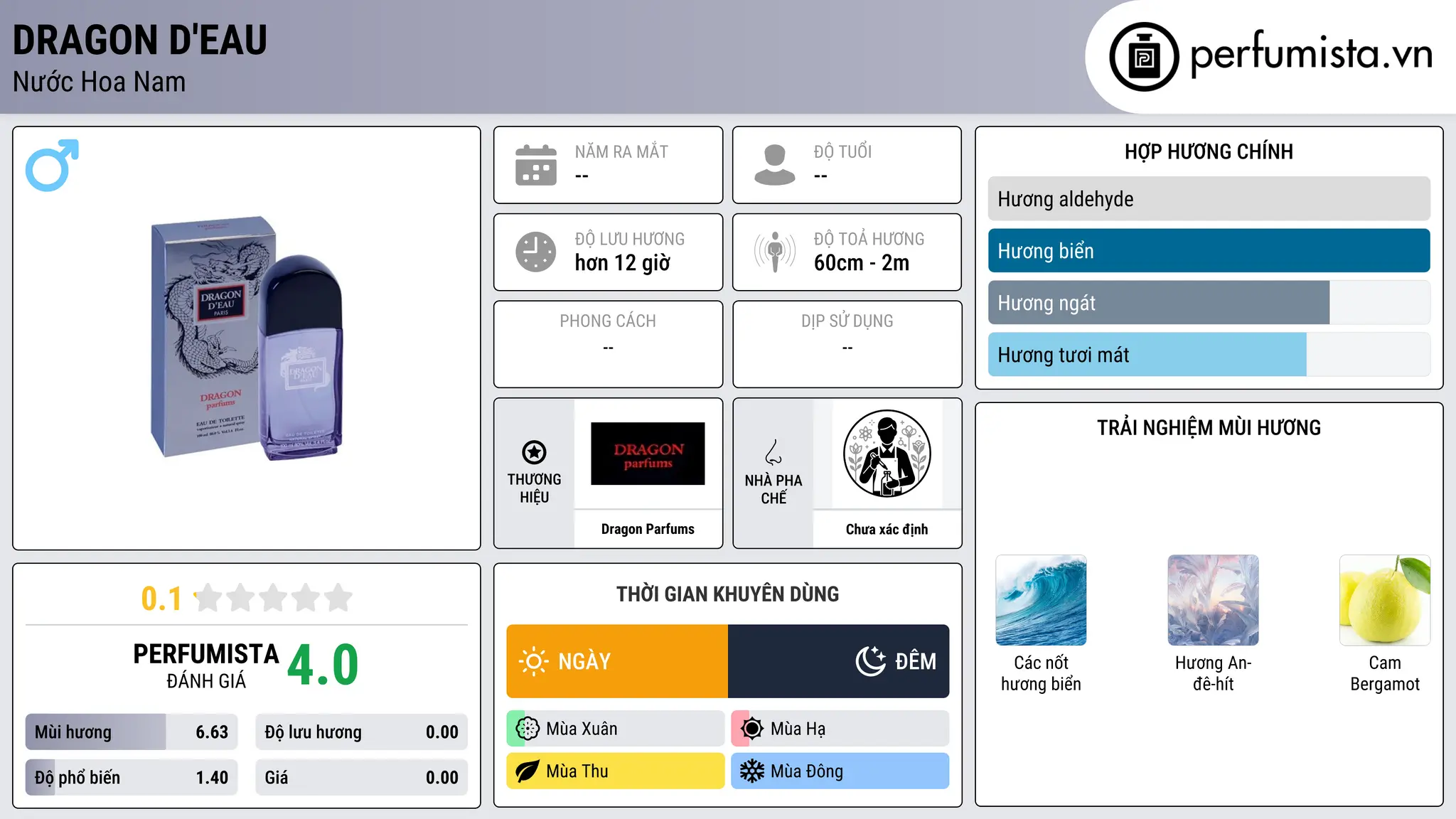Click the blue male gender symbol
The image size is (1456, 819).
(x=52, y=165)
